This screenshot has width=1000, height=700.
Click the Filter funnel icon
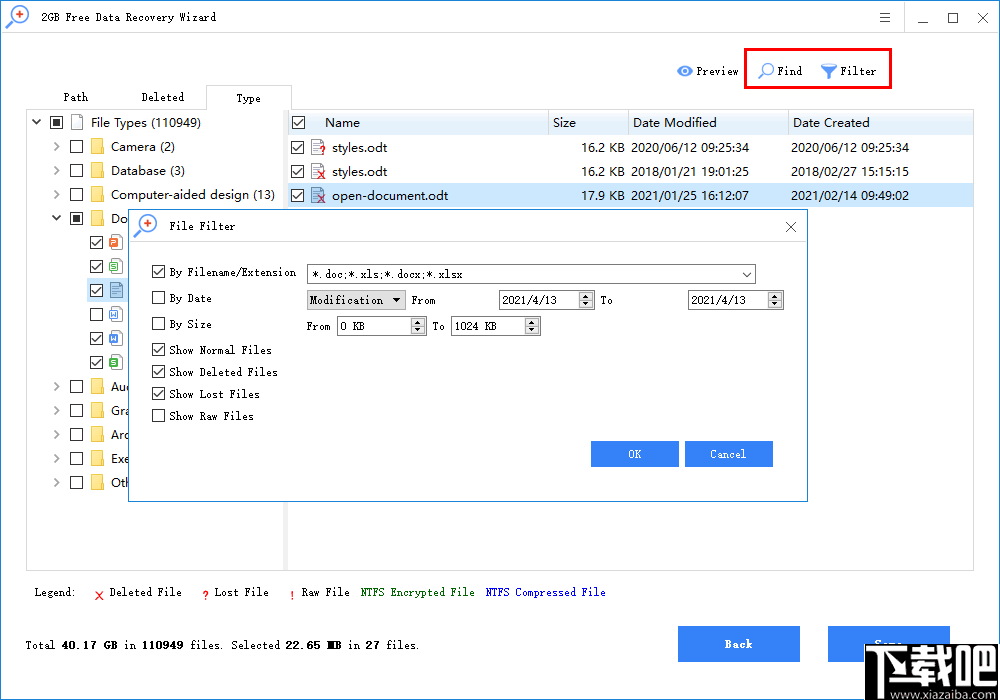(x=827, y=70)
